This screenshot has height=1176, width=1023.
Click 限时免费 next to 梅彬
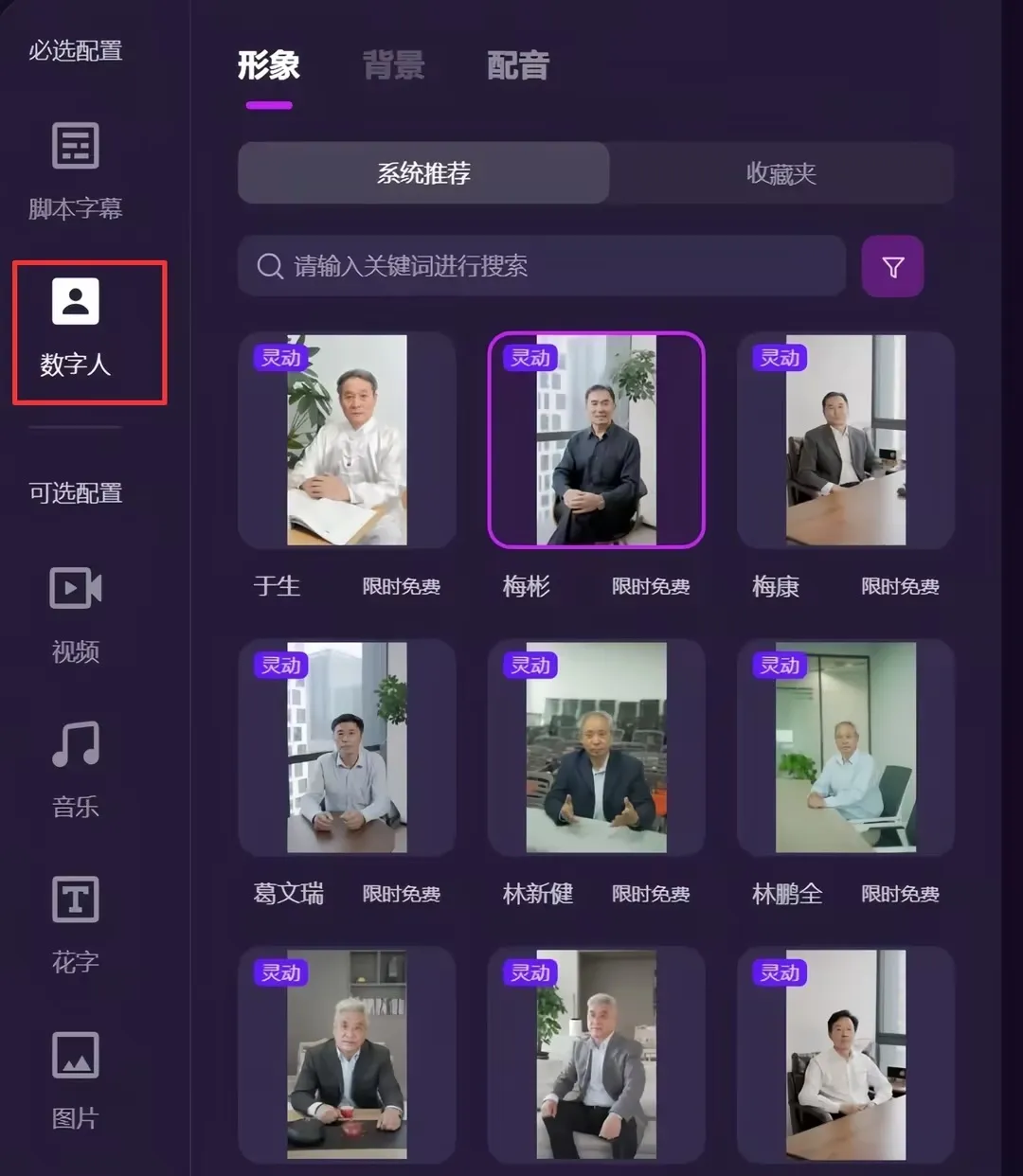tap(651, 587)
